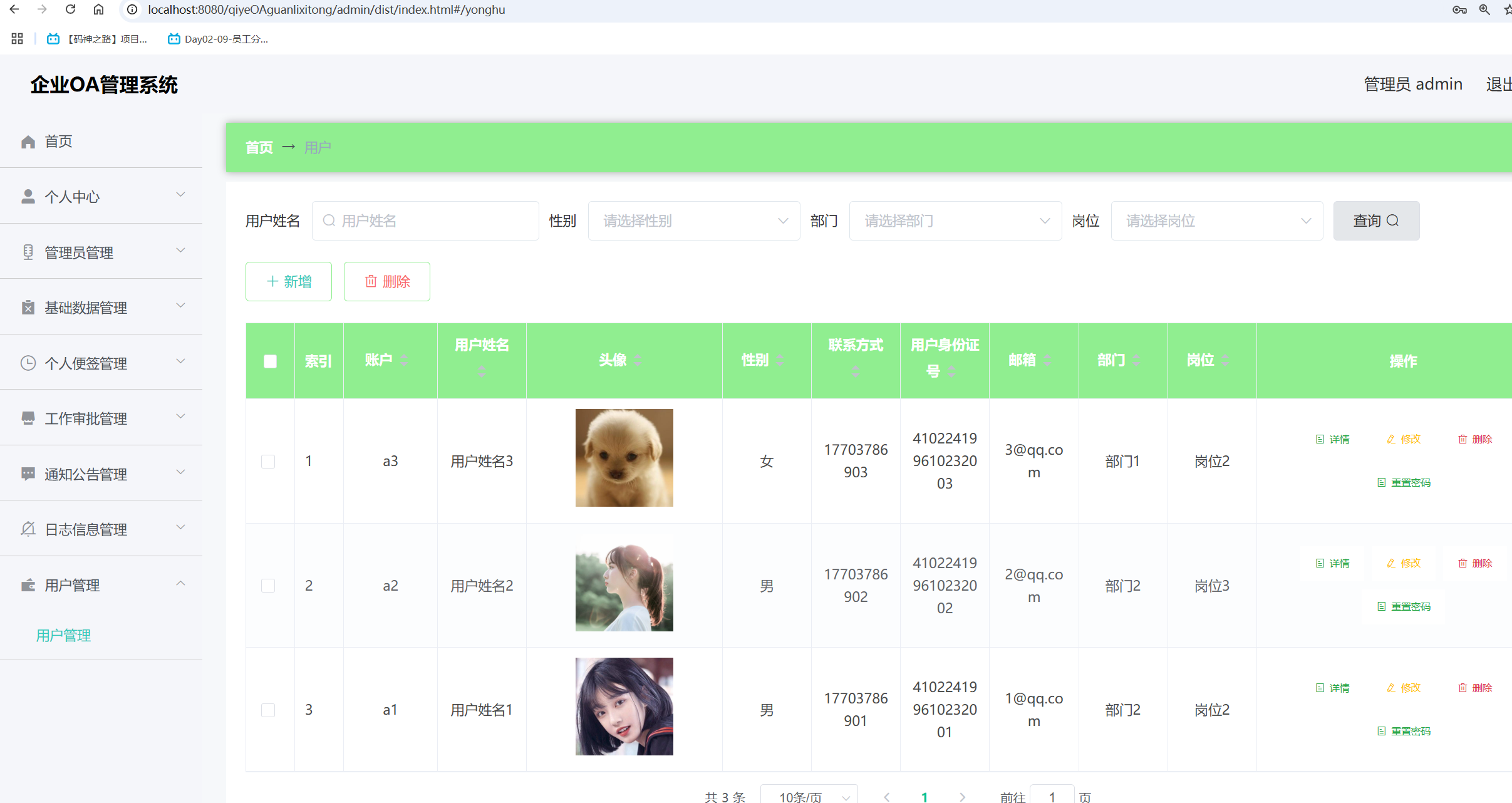
Task: Open the 请选择性别 gender dropdown
Action: tap(693, 220)
